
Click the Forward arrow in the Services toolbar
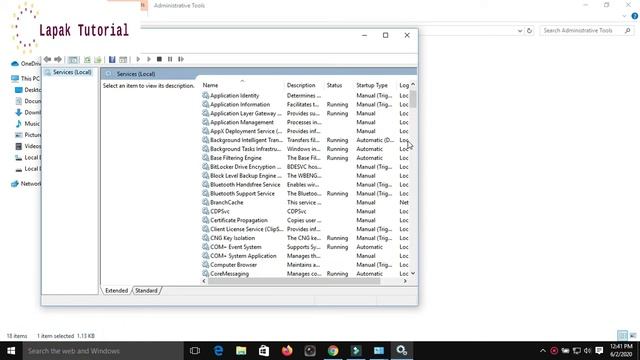(x=58, y=59)
